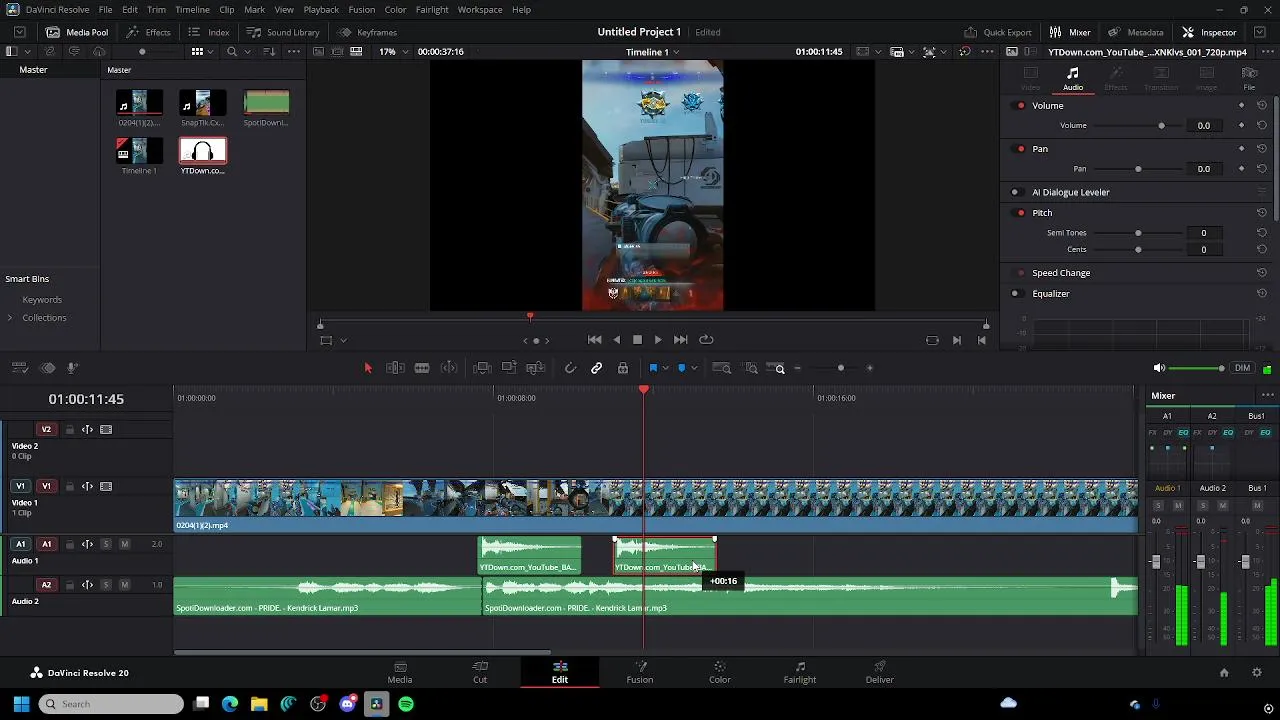Activate Trim Edit Mode tool
The width and height of the screenshot is (1280, 720).
395,368
